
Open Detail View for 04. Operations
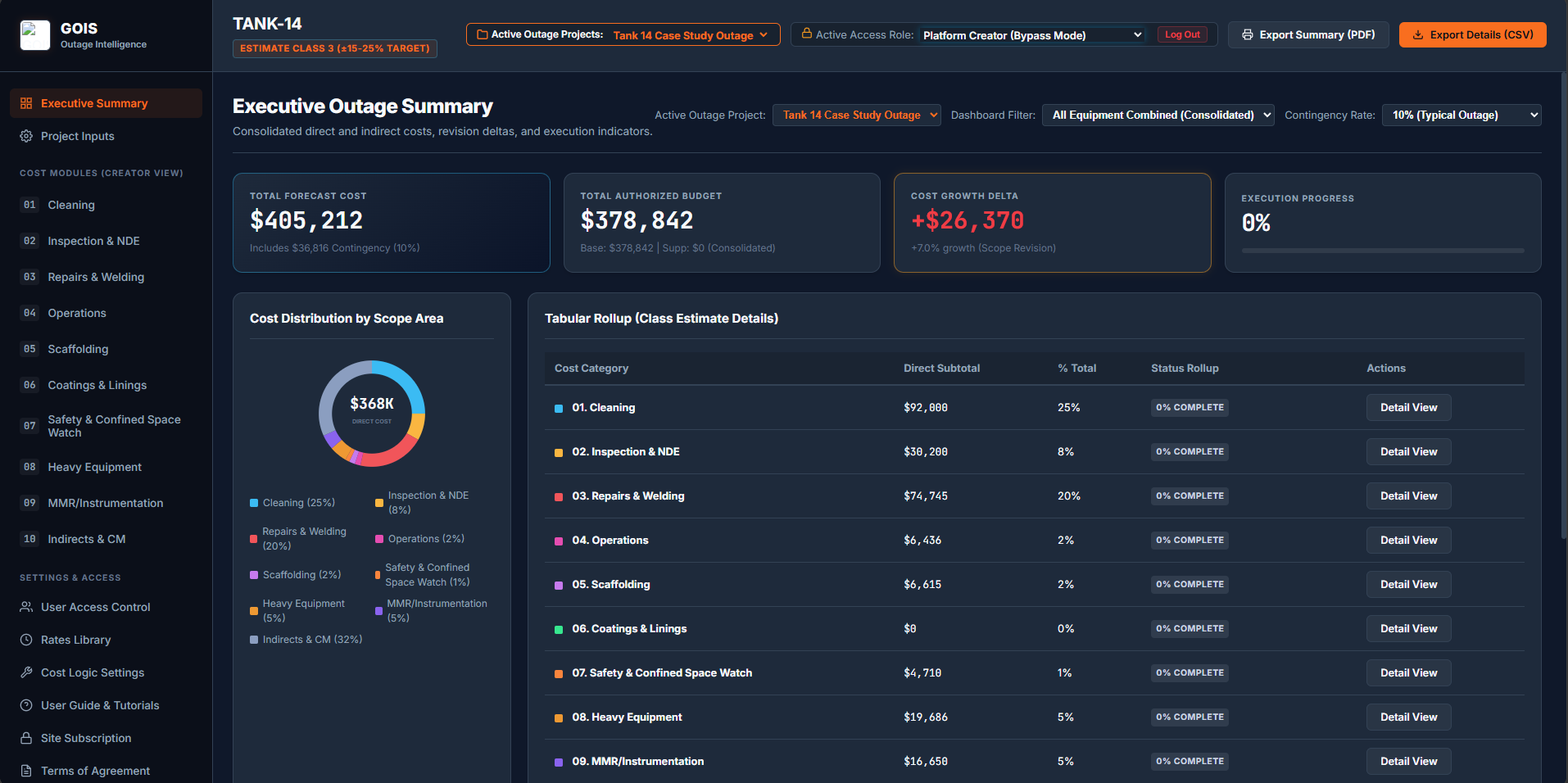click(x=1408, y=541)
